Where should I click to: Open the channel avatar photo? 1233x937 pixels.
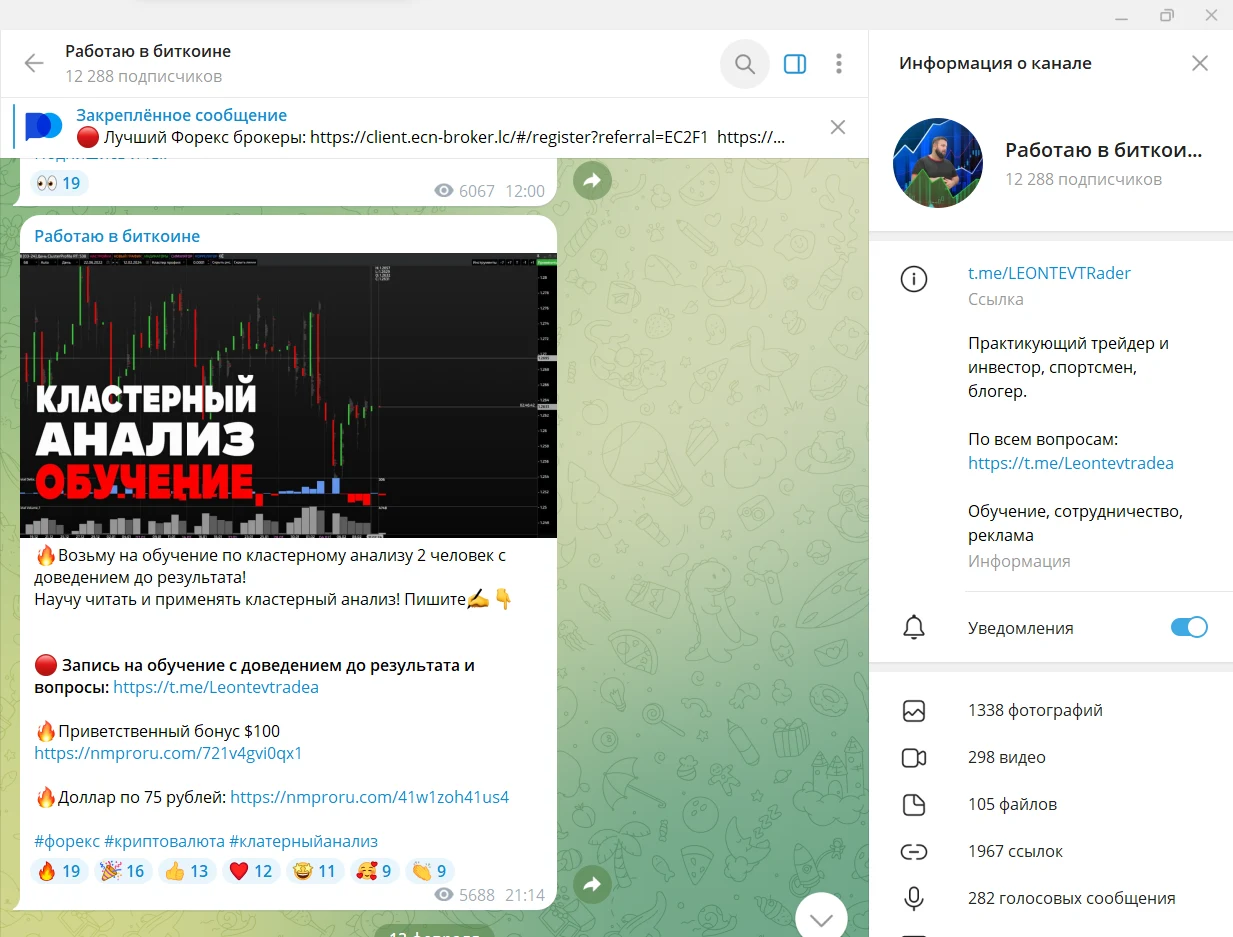(938, 163)
